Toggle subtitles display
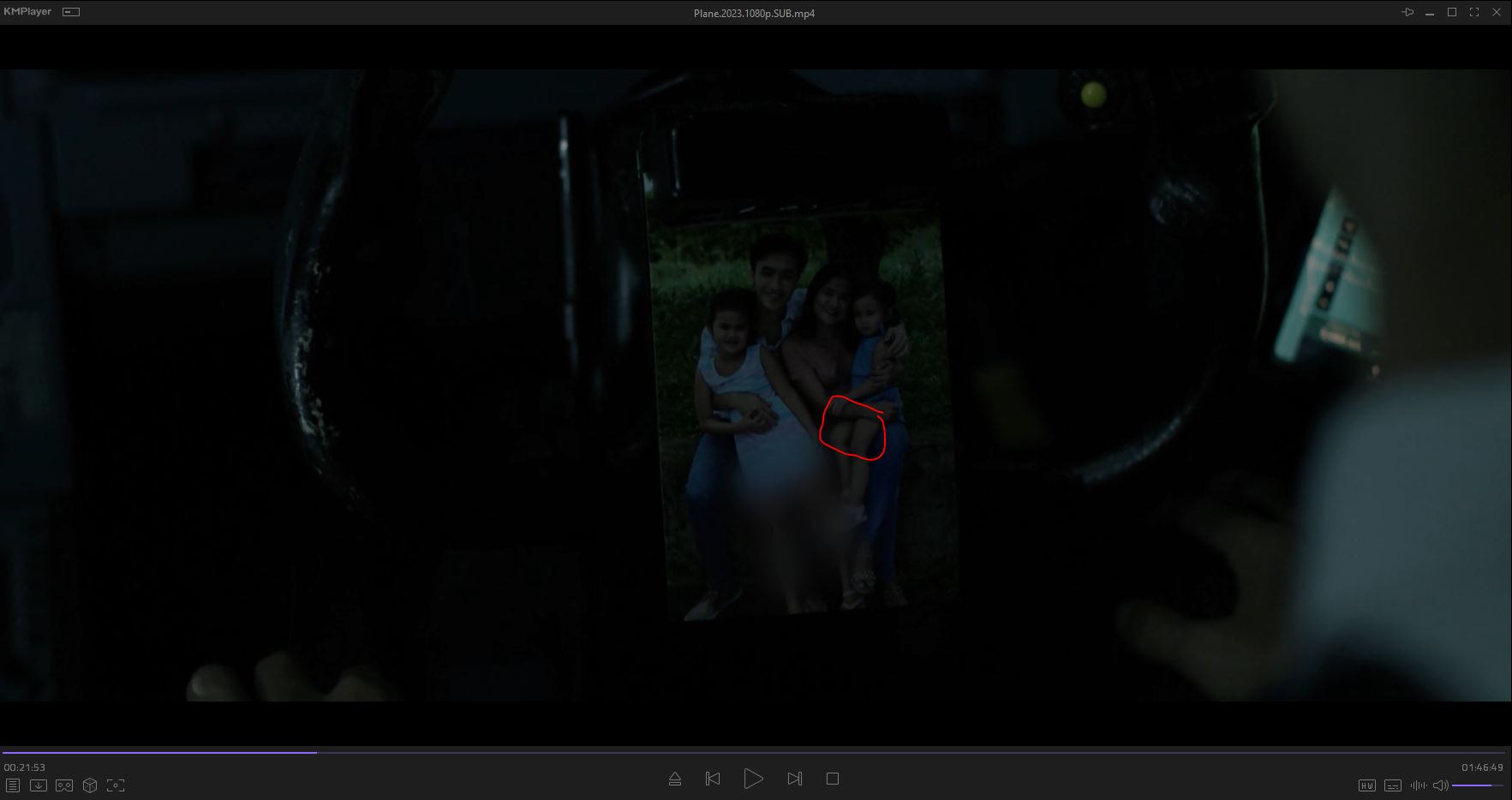1512x800 pixels. coord(1393,785)
